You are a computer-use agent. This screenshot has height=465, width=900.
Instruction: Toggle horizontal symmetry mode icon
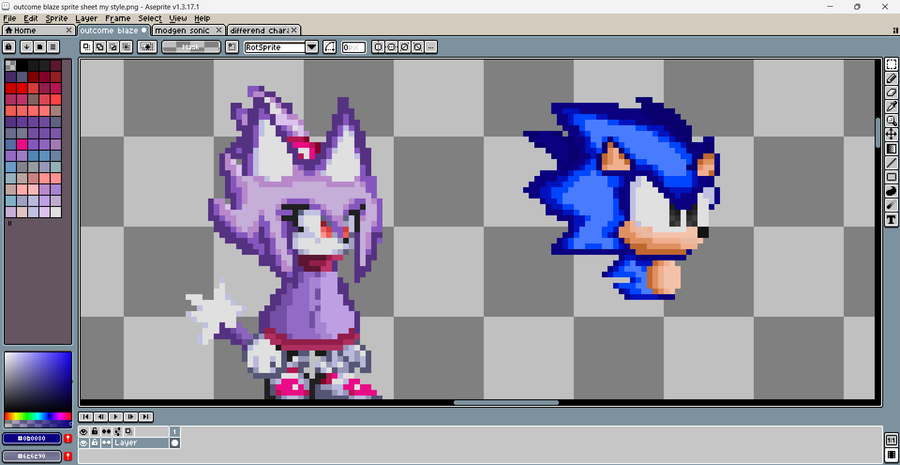pyautogui.click(x=378, y=47)
